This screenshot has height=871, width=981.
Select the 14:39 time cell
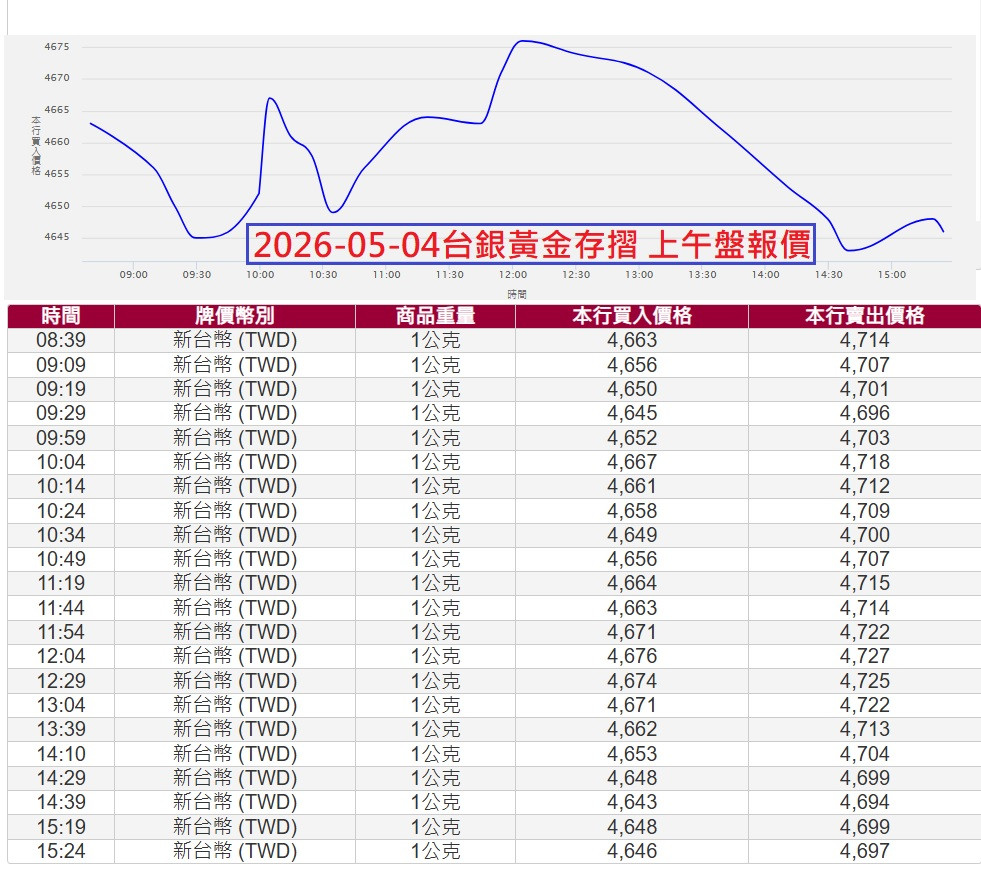coord(61,802)
